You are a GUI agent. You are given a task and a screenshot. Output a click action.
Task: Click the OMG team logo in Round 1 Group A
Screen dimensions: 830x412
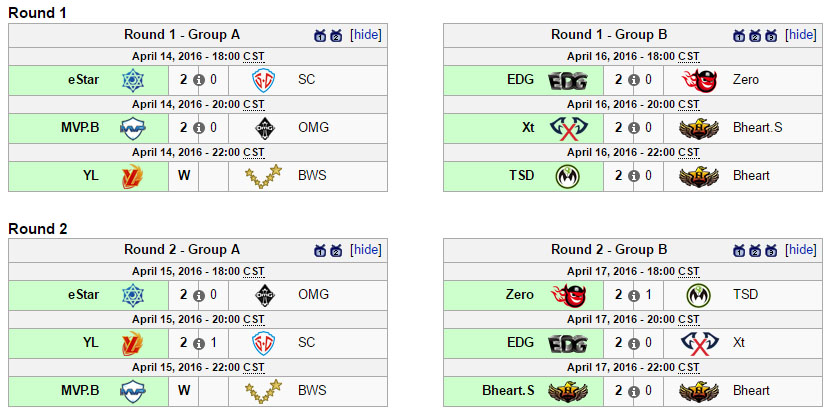[x=265, y=128]
